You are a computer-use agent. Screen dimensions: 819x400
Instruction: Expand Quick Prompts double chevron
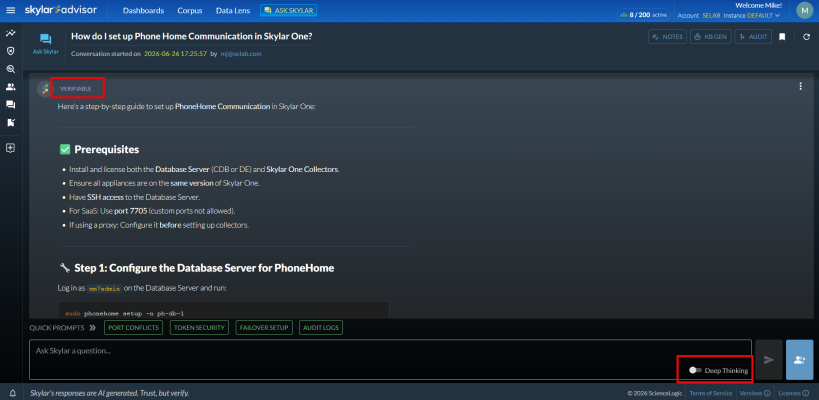(x=92, y=328)
